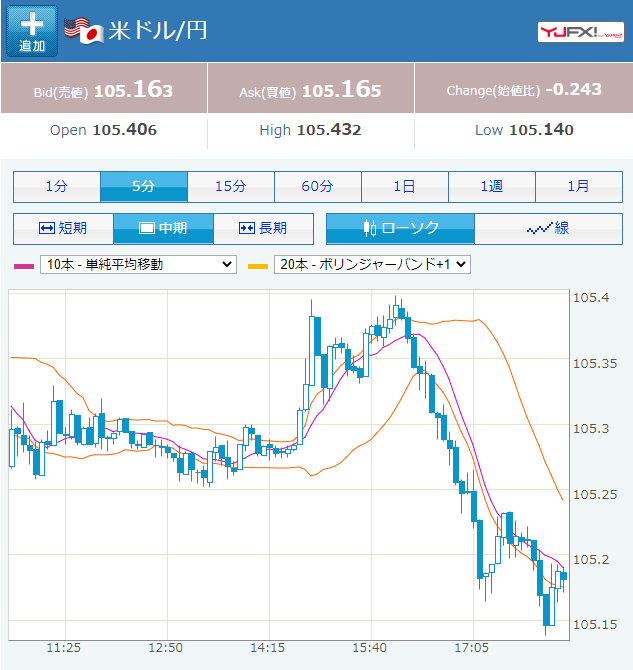The width and height of the screenshot is (633, 670).
Task: Click the magenta moving average swatch
Action: point(24,266)
